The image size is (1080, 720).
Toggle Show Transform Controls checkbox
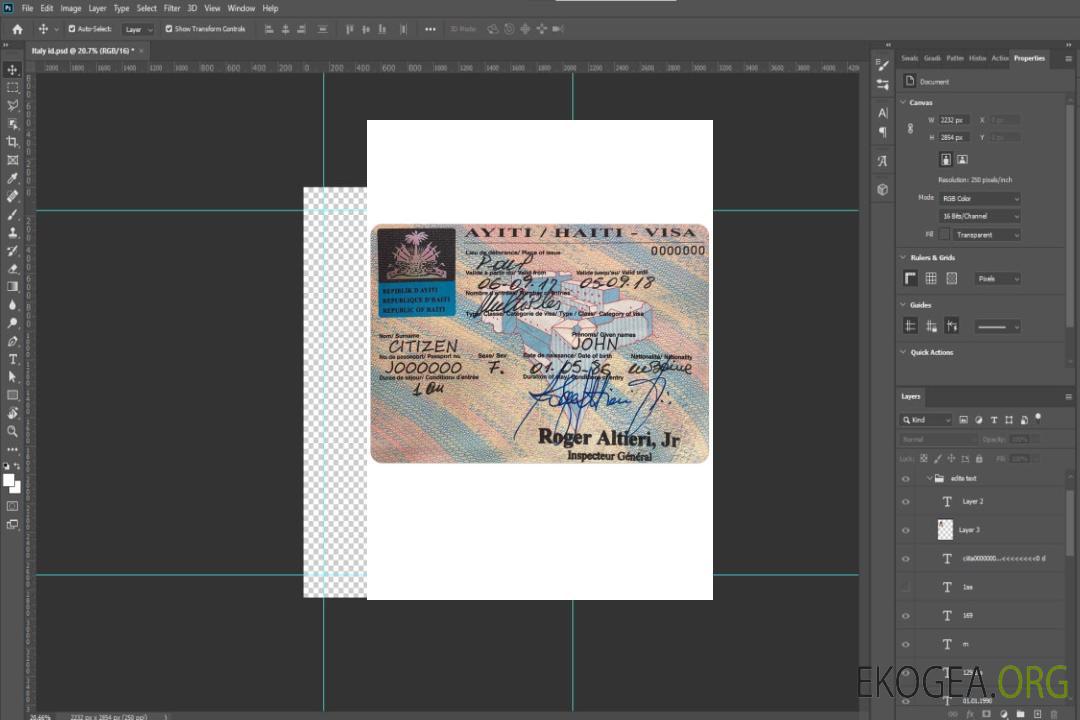169,29
